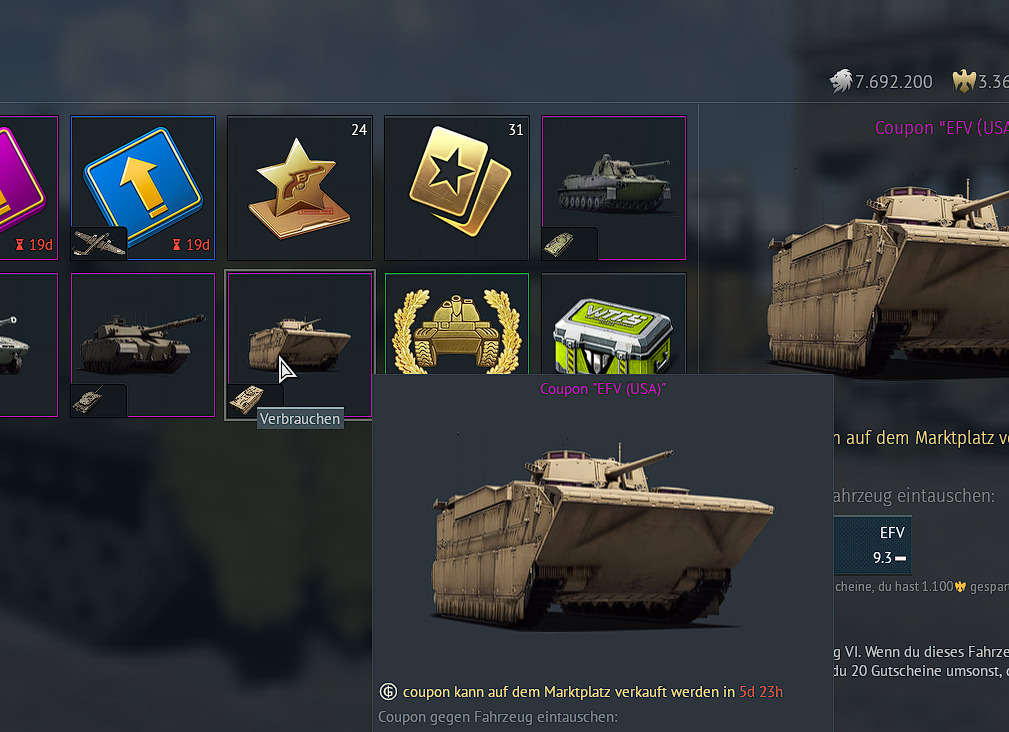Select the blue upgrade arrow booster item
The image size is (1009, 732).
click(143, 188)
